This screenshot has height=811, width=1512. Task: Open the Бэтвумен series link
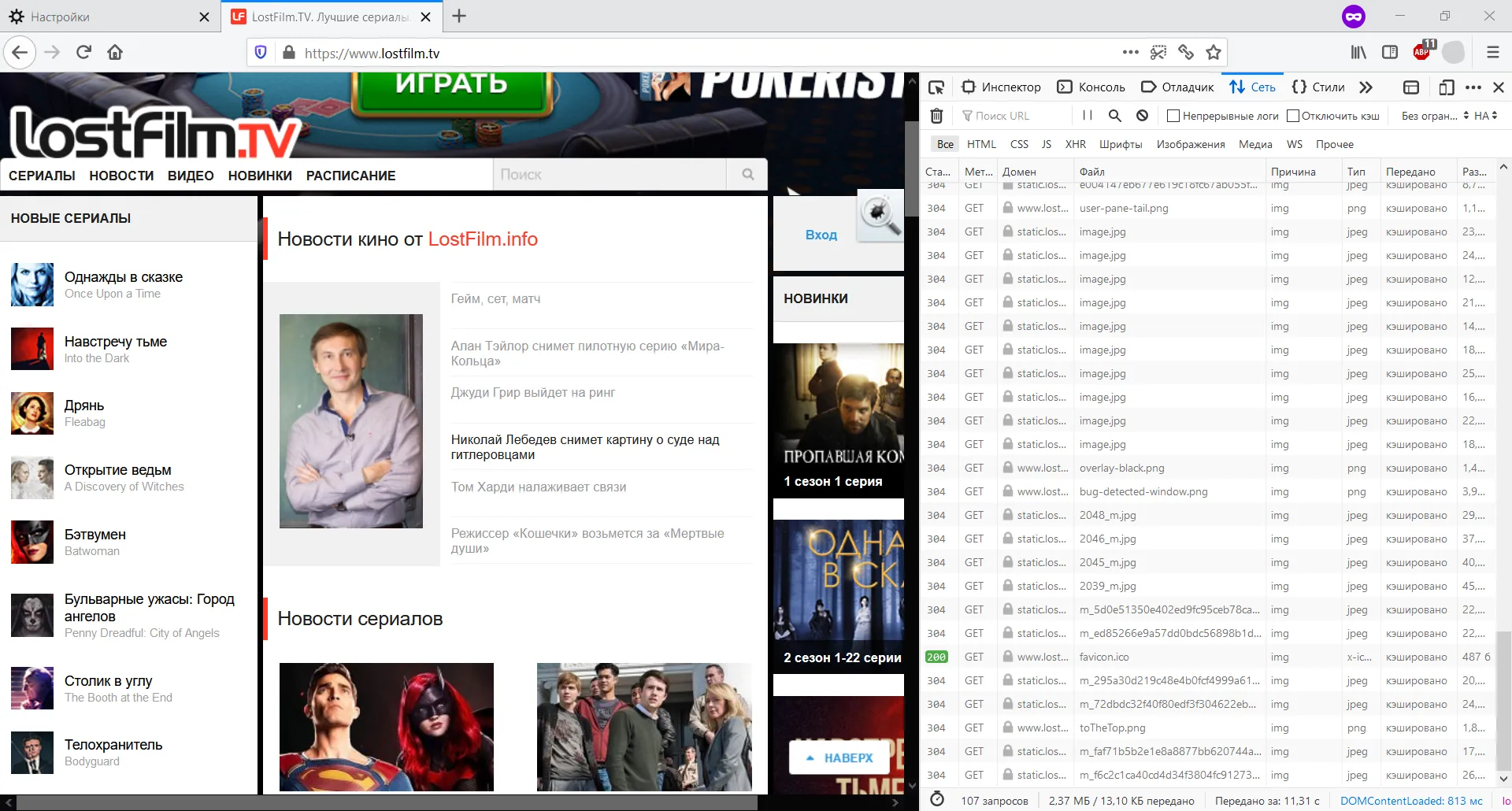95,535
